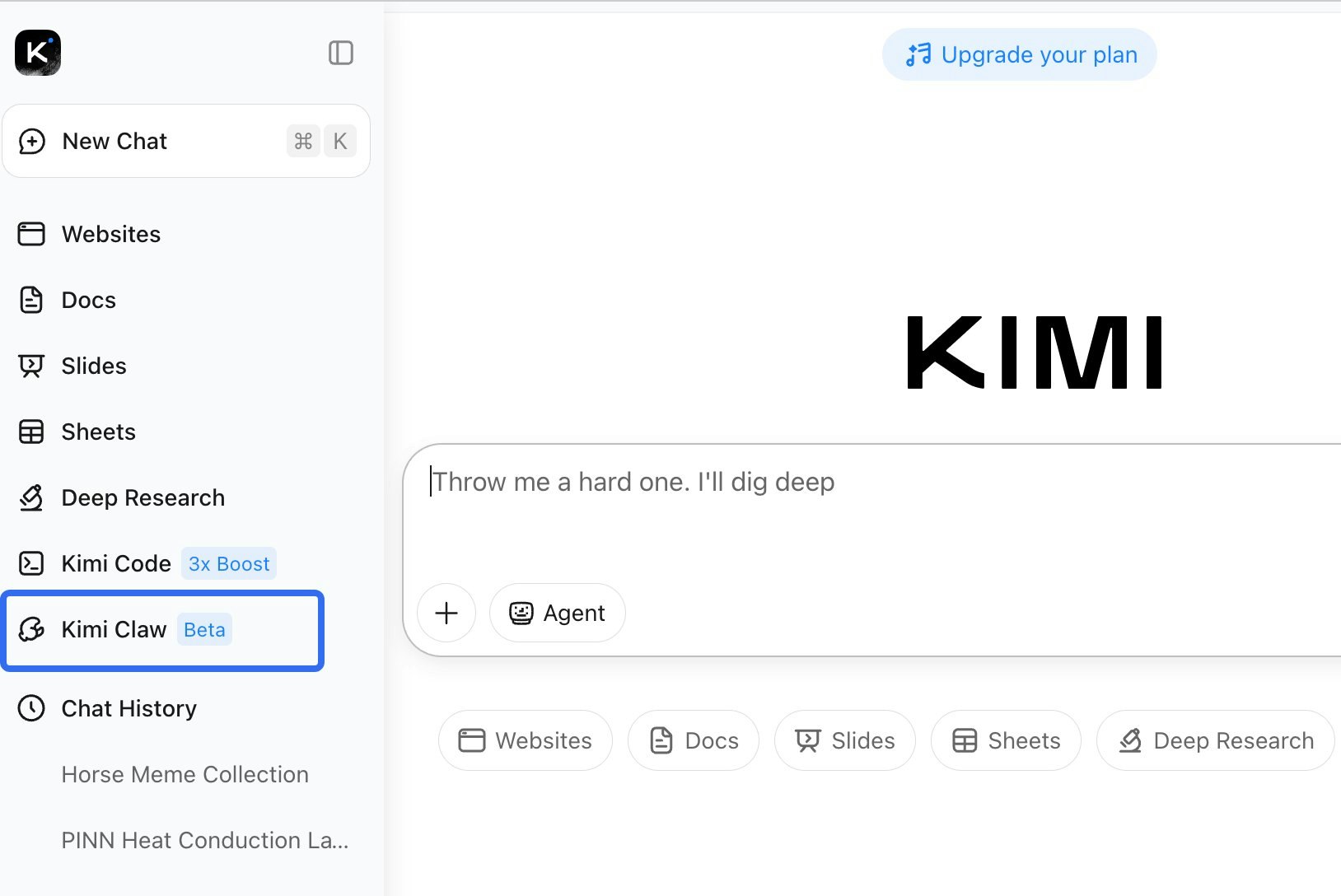
Task: Click the Slides presentation icon in sidebar
Action: click(32, 366)
